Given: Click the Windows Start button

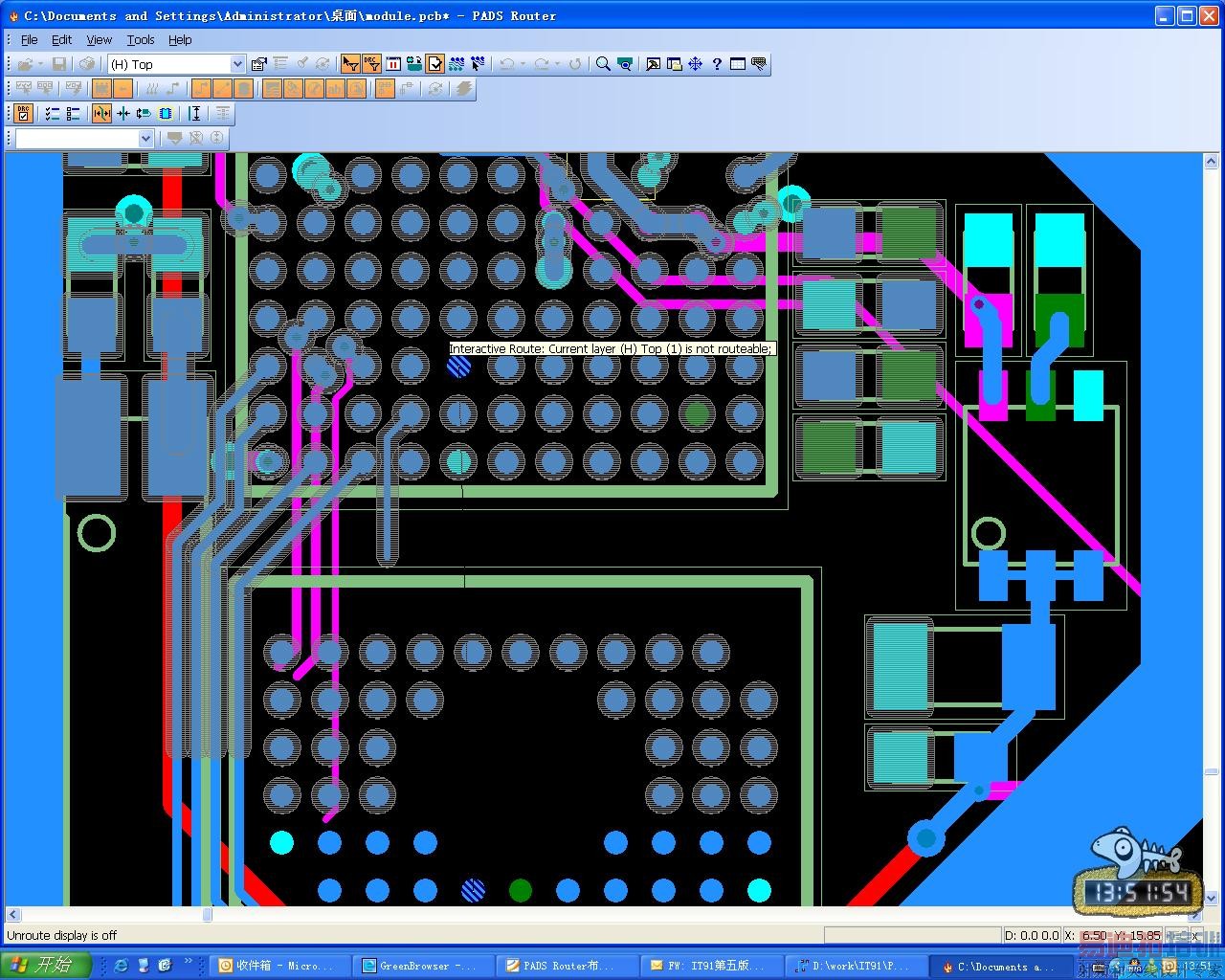Looking at the screenshot, I should coord(45,965).
